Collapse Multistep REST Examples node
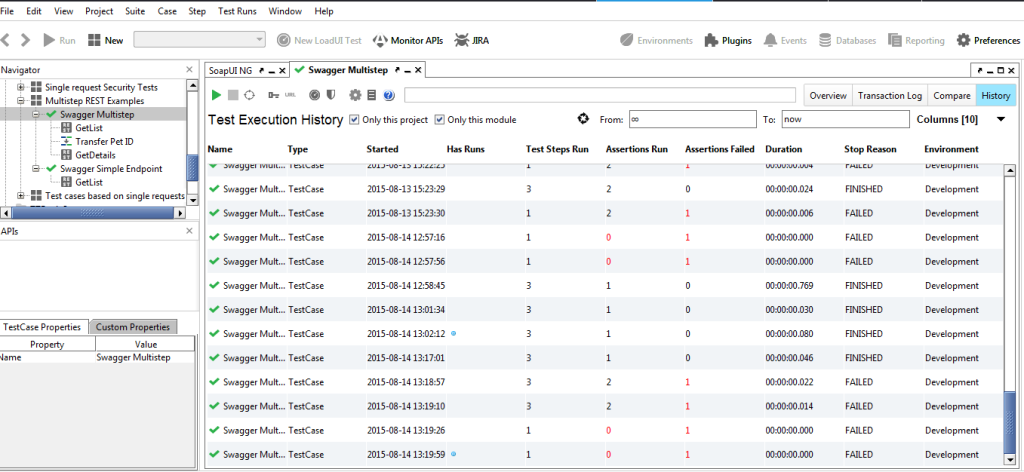The width and height of the screenshot is (1024, 472). point(21,101)
